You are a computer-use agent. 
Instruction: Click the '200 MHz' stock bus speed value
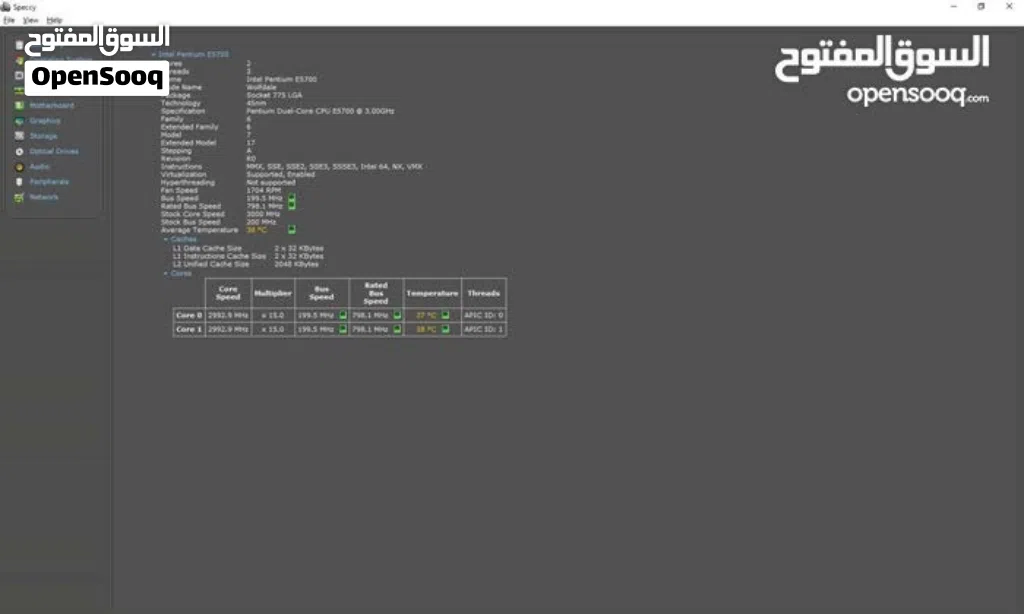[x=261, y=222]
